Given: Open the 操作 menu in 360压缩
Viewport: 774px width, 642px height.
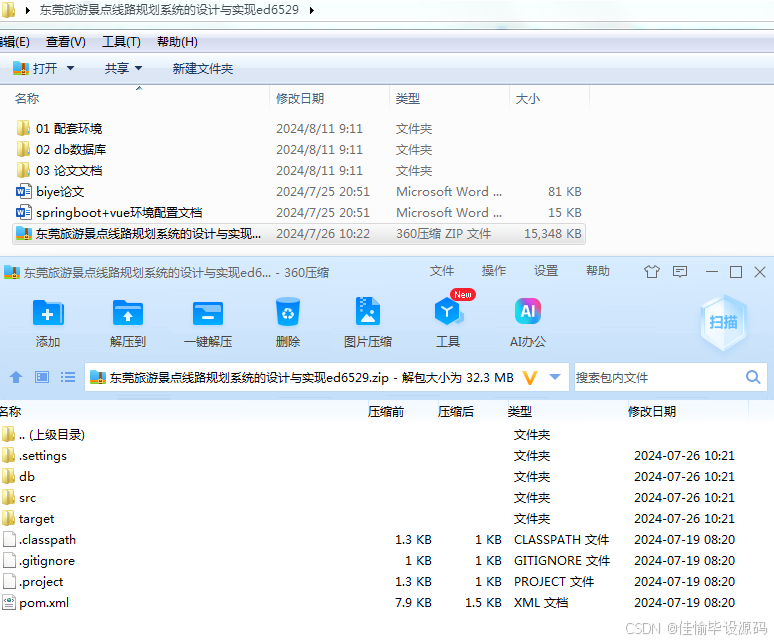Looking at the screenshot, I should 494,271.
